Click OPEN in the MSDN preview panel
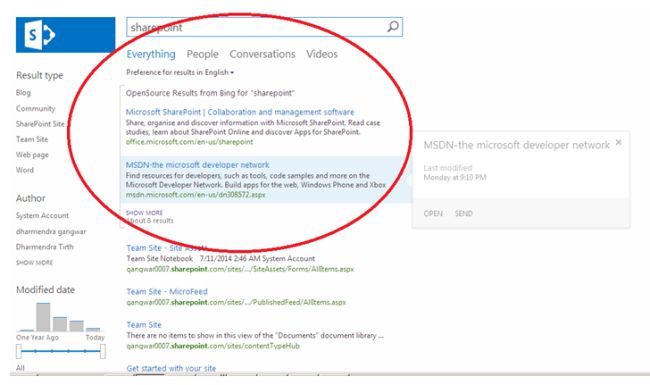Viewport: 650px width, 385px height. [x=433, y=213]
